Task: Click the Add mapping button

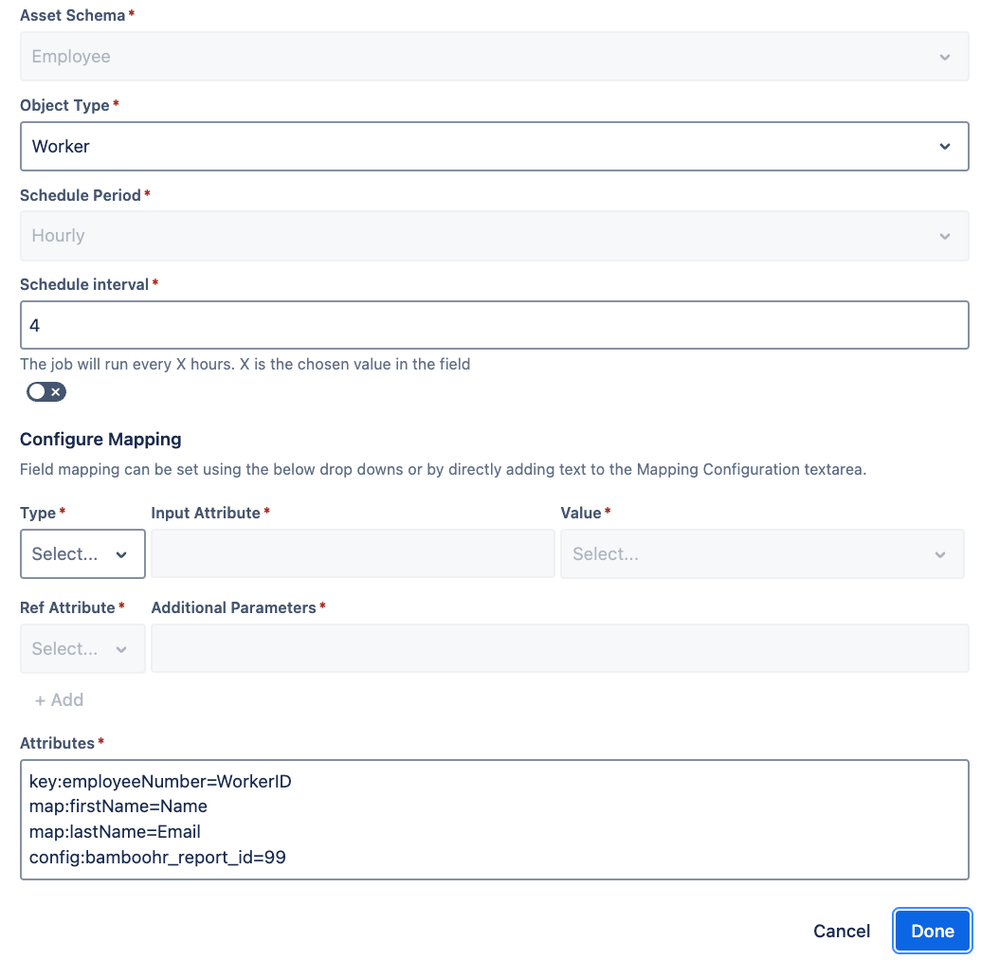Action: [x=59, y=700]
